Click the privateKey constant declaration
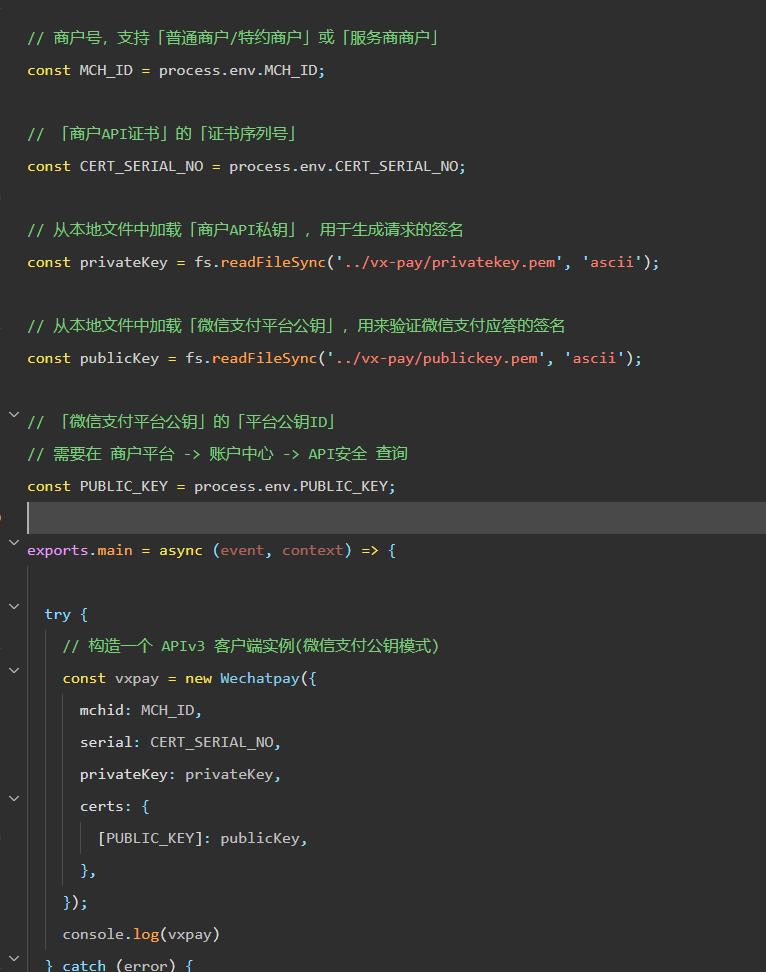The image size is (766, 972). [123, 263]
